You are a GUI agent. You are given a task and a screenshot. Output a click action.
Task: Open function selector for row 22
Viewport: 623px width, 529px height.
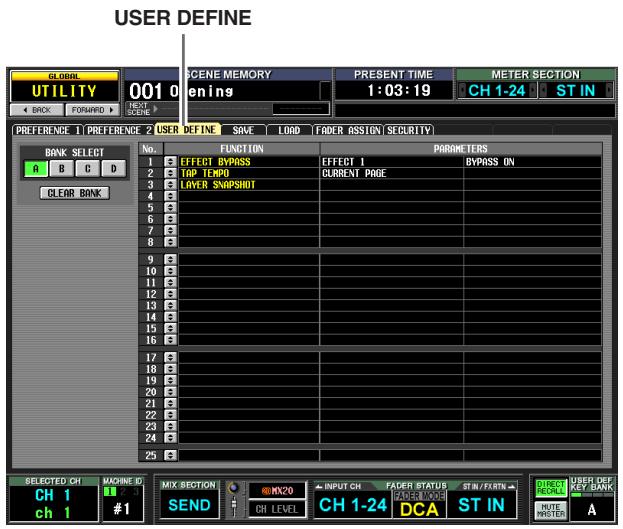tap(170, 415)
